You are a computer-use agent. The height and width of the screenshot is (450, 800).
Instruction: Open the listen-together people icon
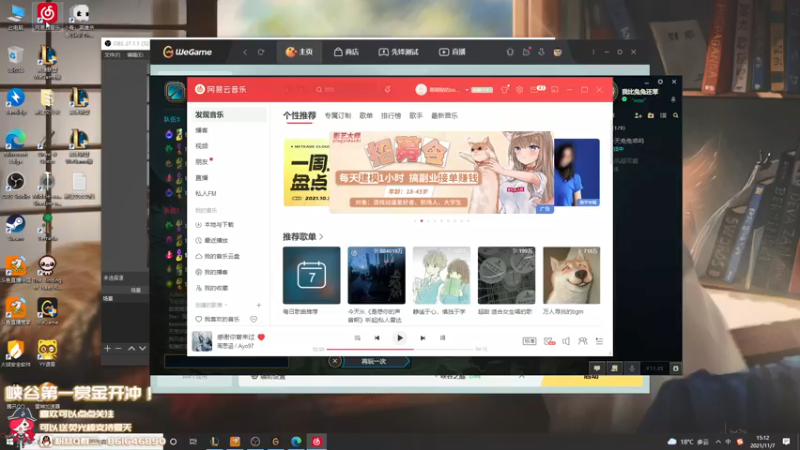[x=582, y=341]
